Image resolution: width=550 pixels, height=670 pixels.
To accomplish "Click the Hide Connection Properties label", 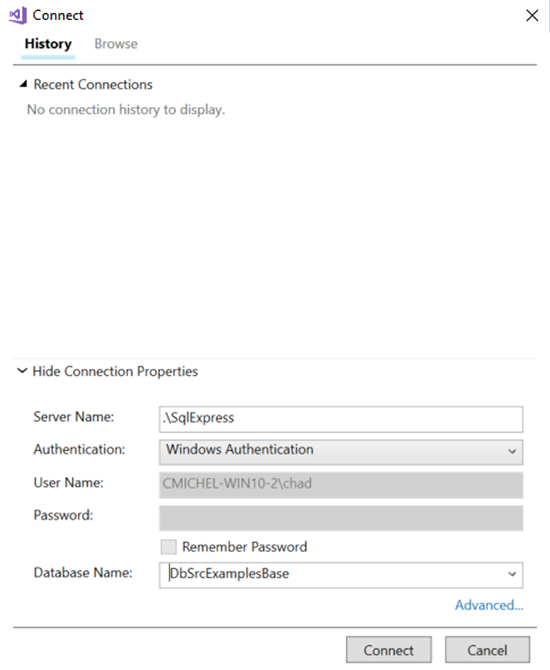I will [115, 371].
